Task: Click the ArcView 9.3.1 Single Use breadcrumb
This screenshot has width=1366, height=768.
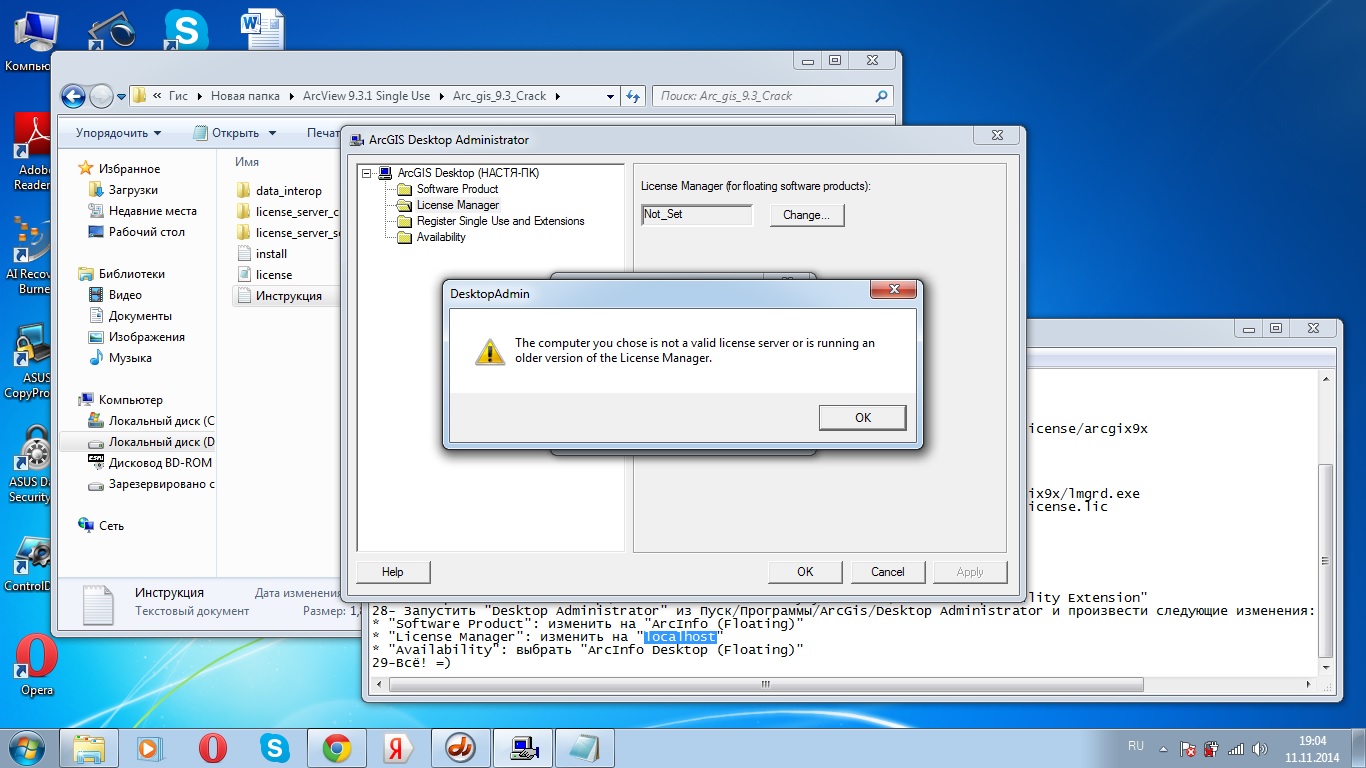Action: pyautogui.click(x=366, y=96)
